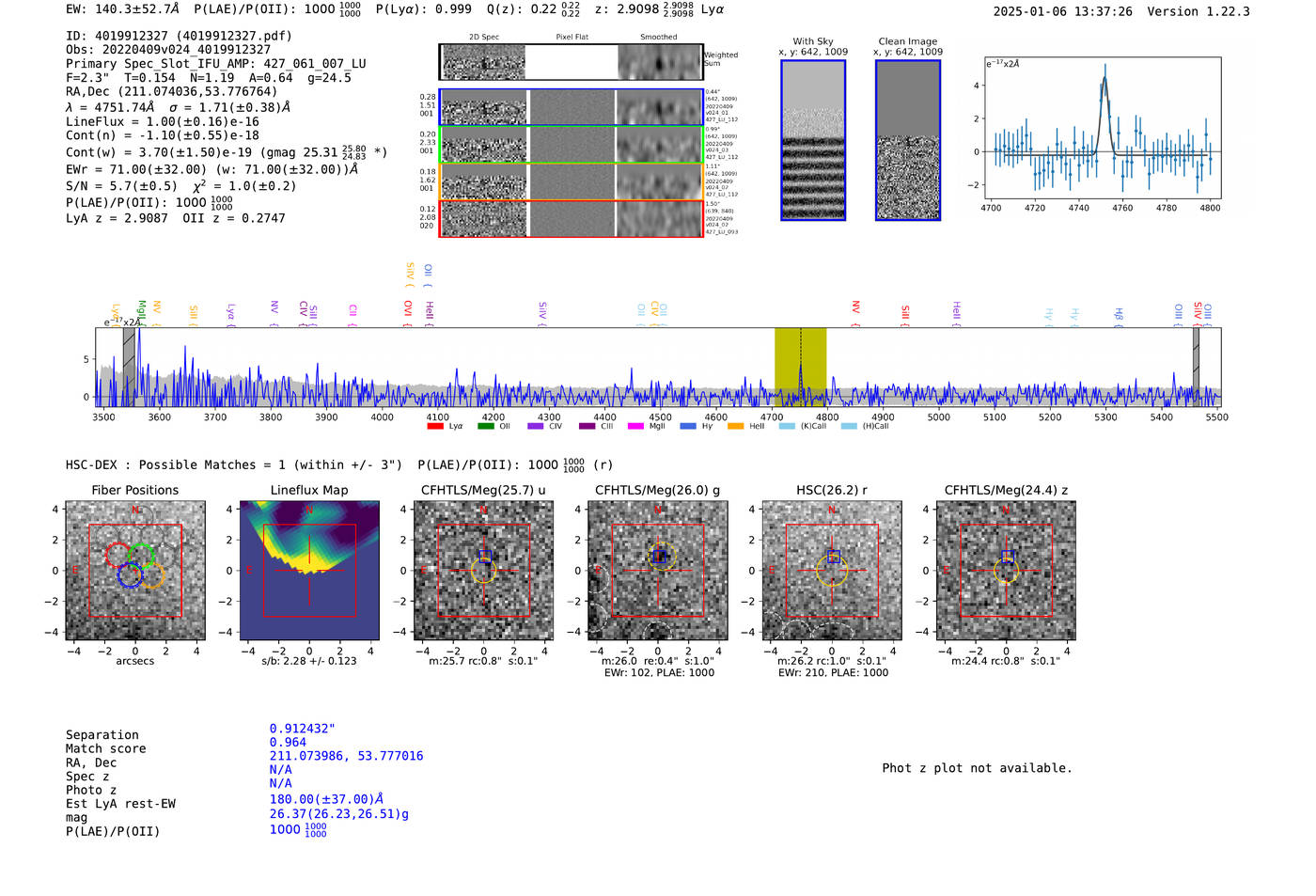1316x896 pixels.
Task: Open the Gaussian line fit plot
Action: (x=1102, y=129)
